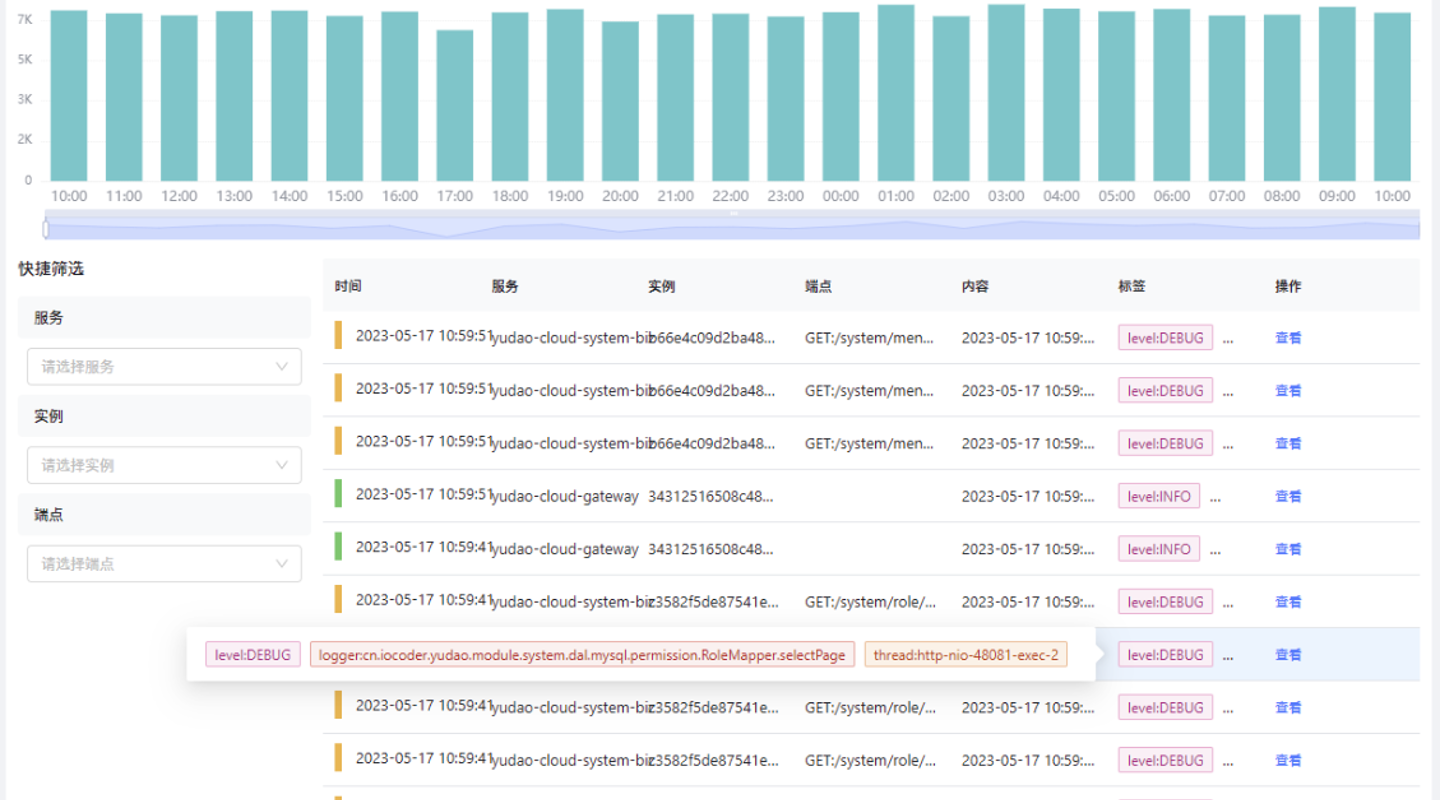This screenshot has width=1440, height=800.
Task: Click the 04:00 axis label
Action: point(1061,196)
